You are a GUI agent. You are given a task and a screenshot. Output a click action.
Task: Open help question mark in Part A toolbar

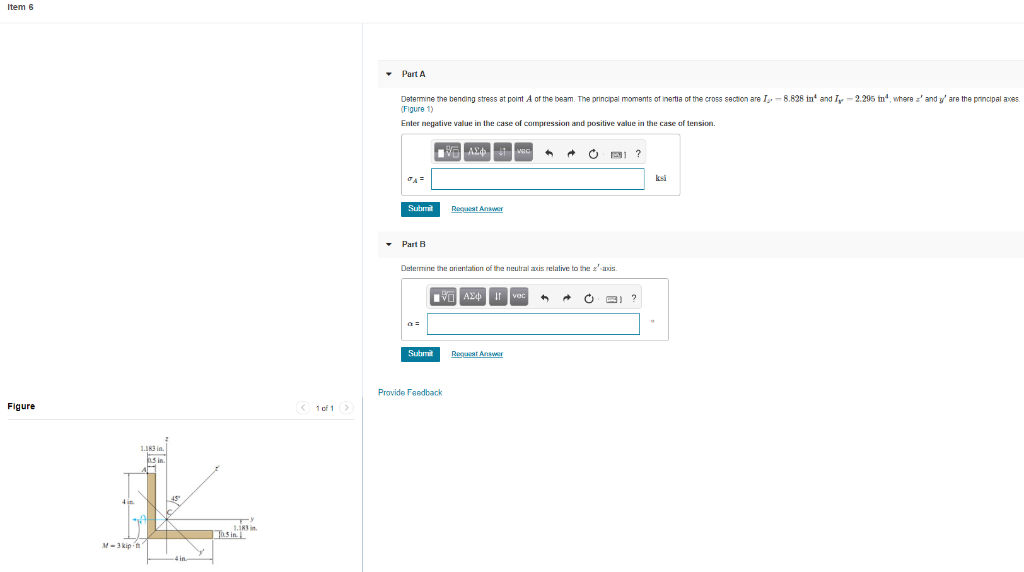coord(638,153)
